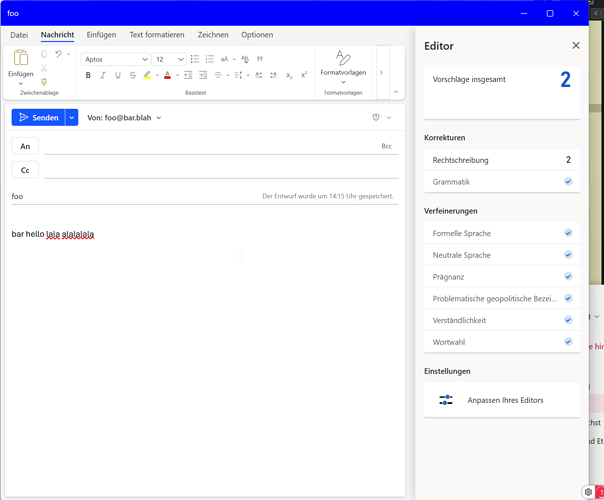Click the quote style icon
604x500 pixels.
260,59
